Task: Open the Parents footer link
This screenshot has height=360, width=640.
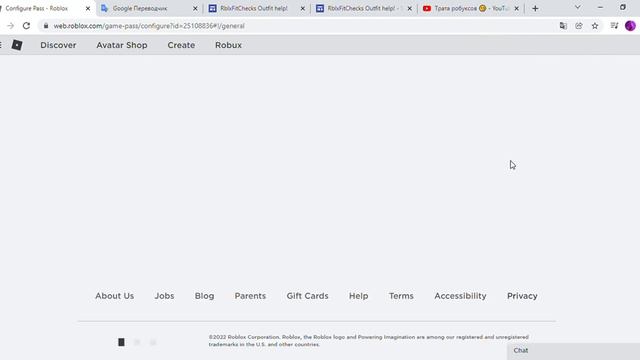Action: [250, 296]
